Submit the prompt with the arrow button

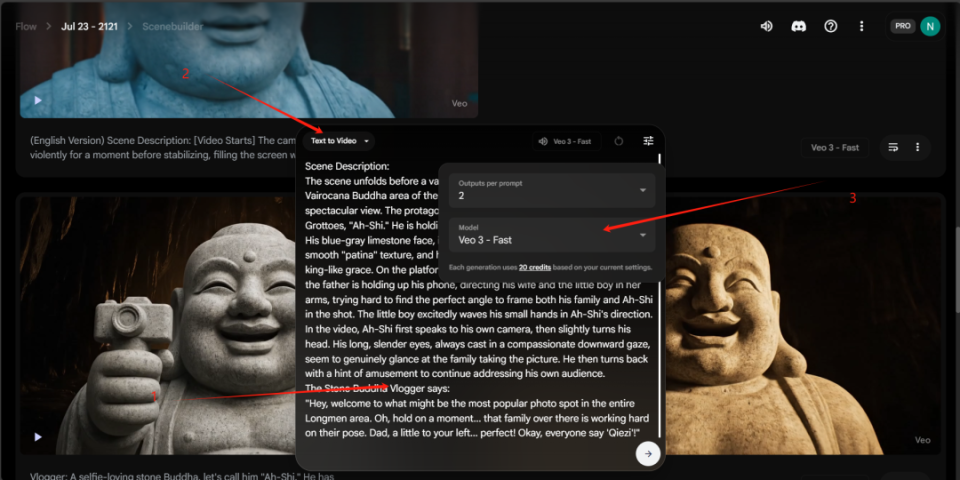tap(648, 454)
